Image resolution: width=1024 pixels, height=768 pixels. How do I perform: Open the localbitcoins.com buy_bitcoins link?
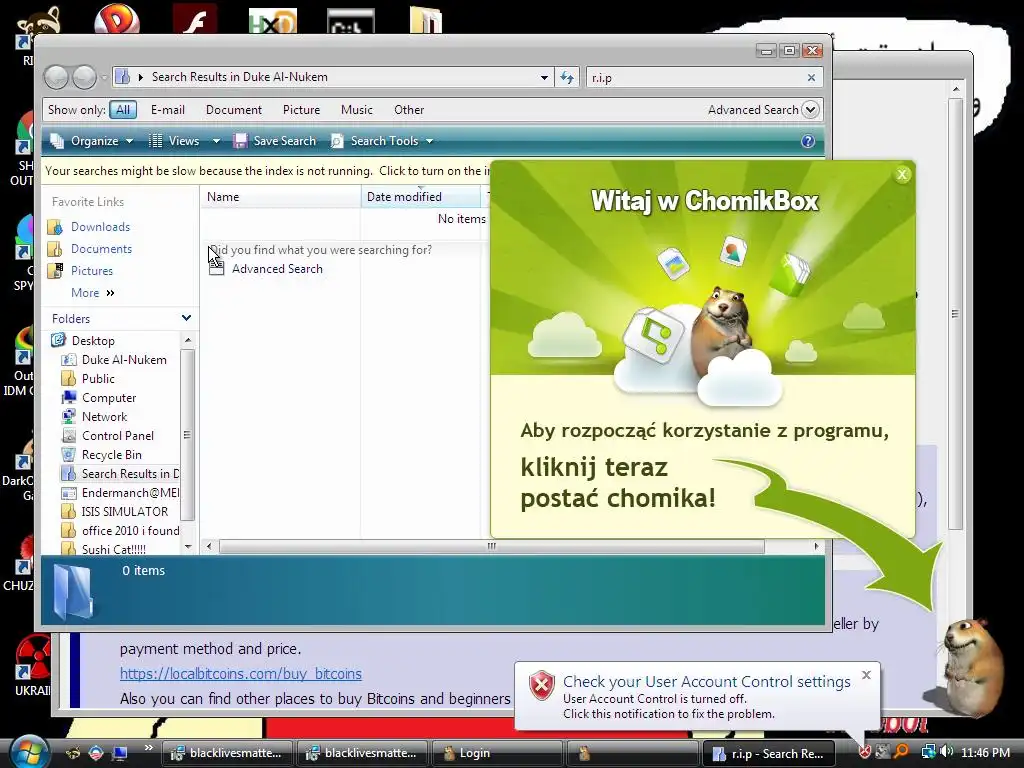point(240,673)
